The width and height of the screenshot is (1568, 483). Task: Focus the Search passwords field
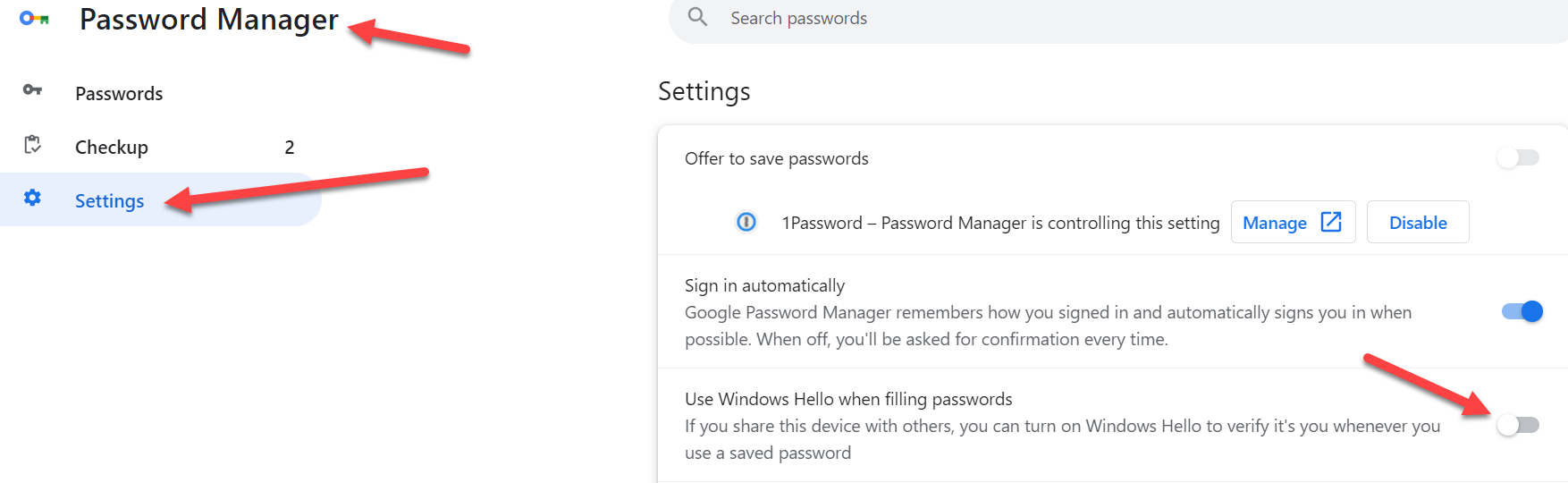[x=1117, y=18]
